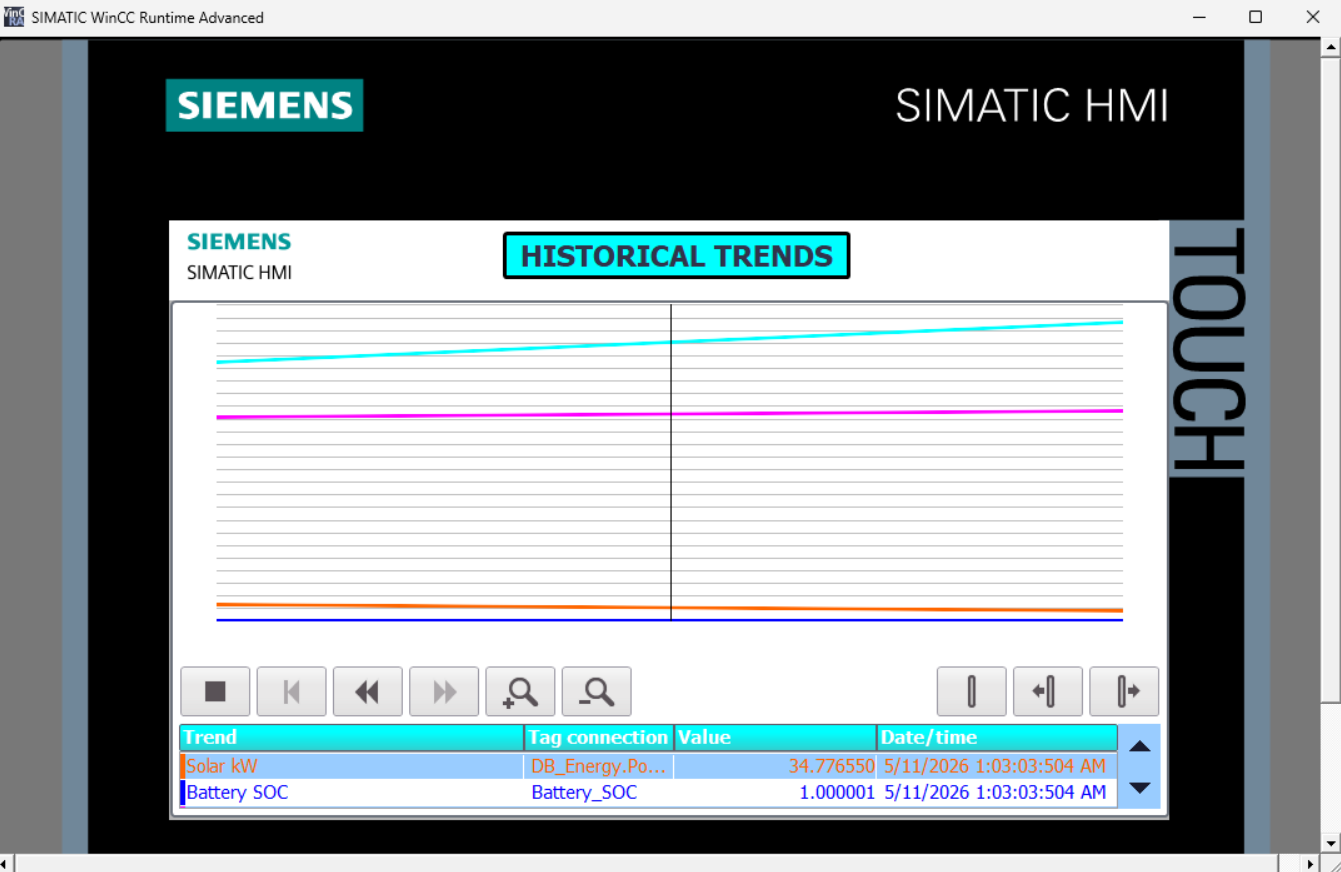Click the Battery_SOC tag connection cell
The height and width of the screenshot is (872, 1341).
tap(599, 793)
